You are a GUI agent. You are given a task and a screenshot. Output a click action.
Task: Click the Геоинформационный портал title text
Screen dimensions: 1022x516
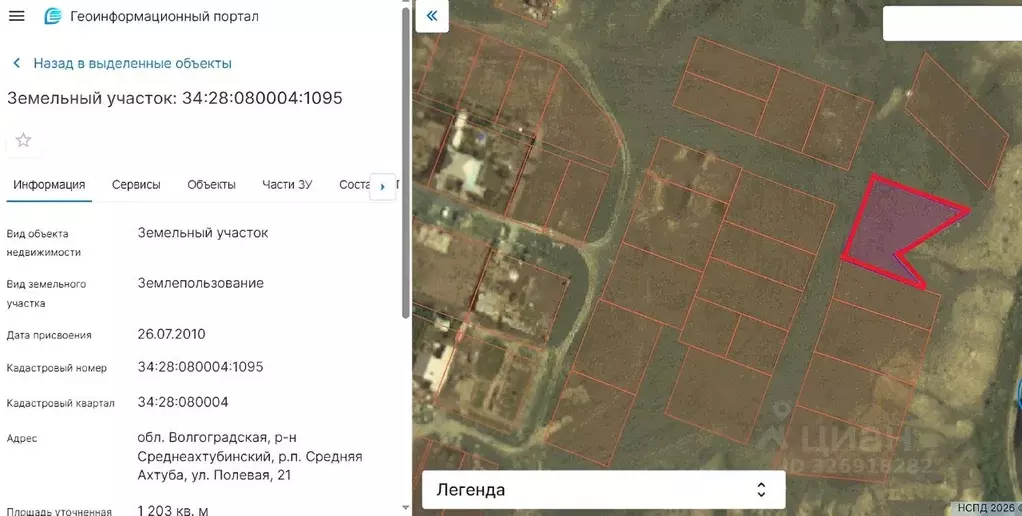(x=164, y=17)
